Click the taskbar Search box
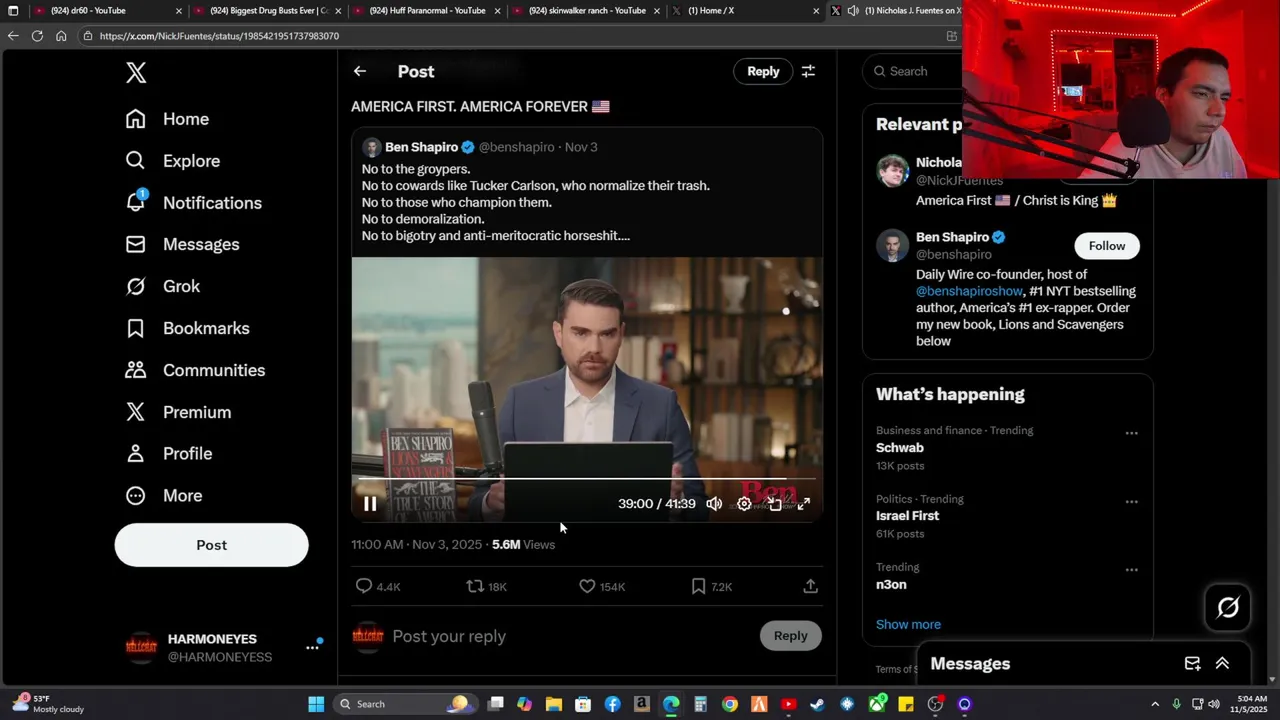 tap(405, 704)
